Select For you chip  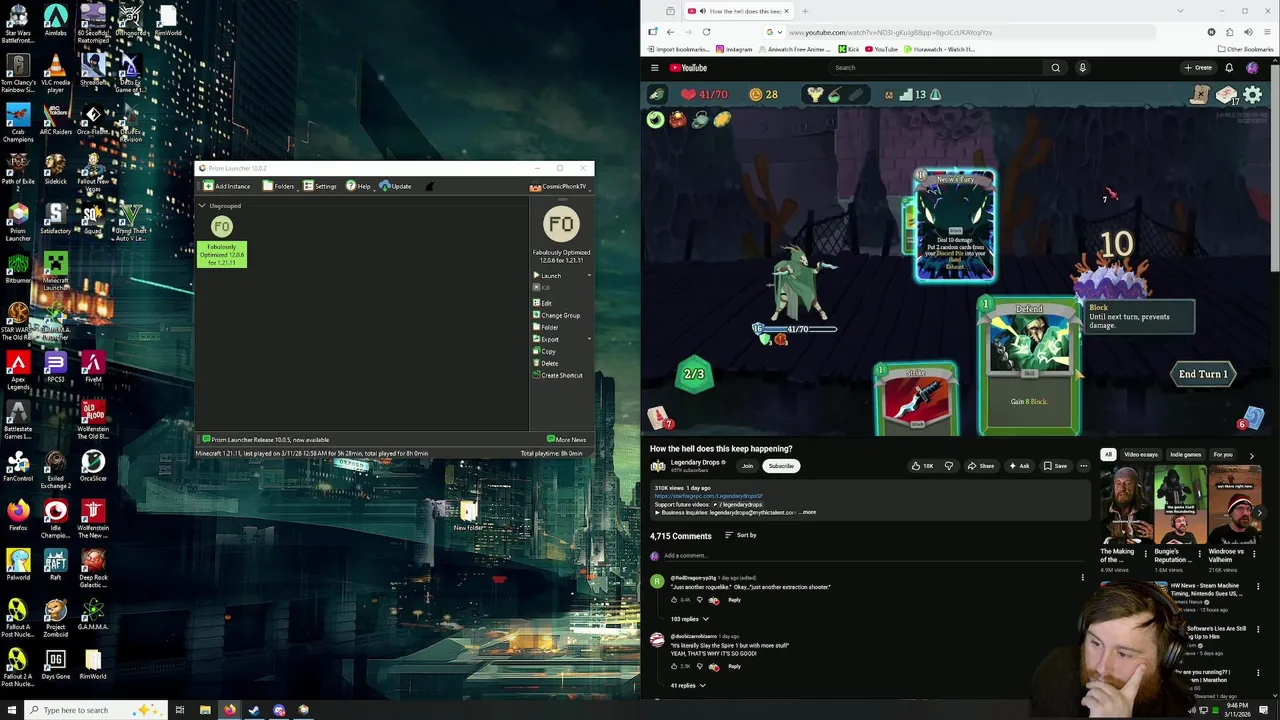1223,455
